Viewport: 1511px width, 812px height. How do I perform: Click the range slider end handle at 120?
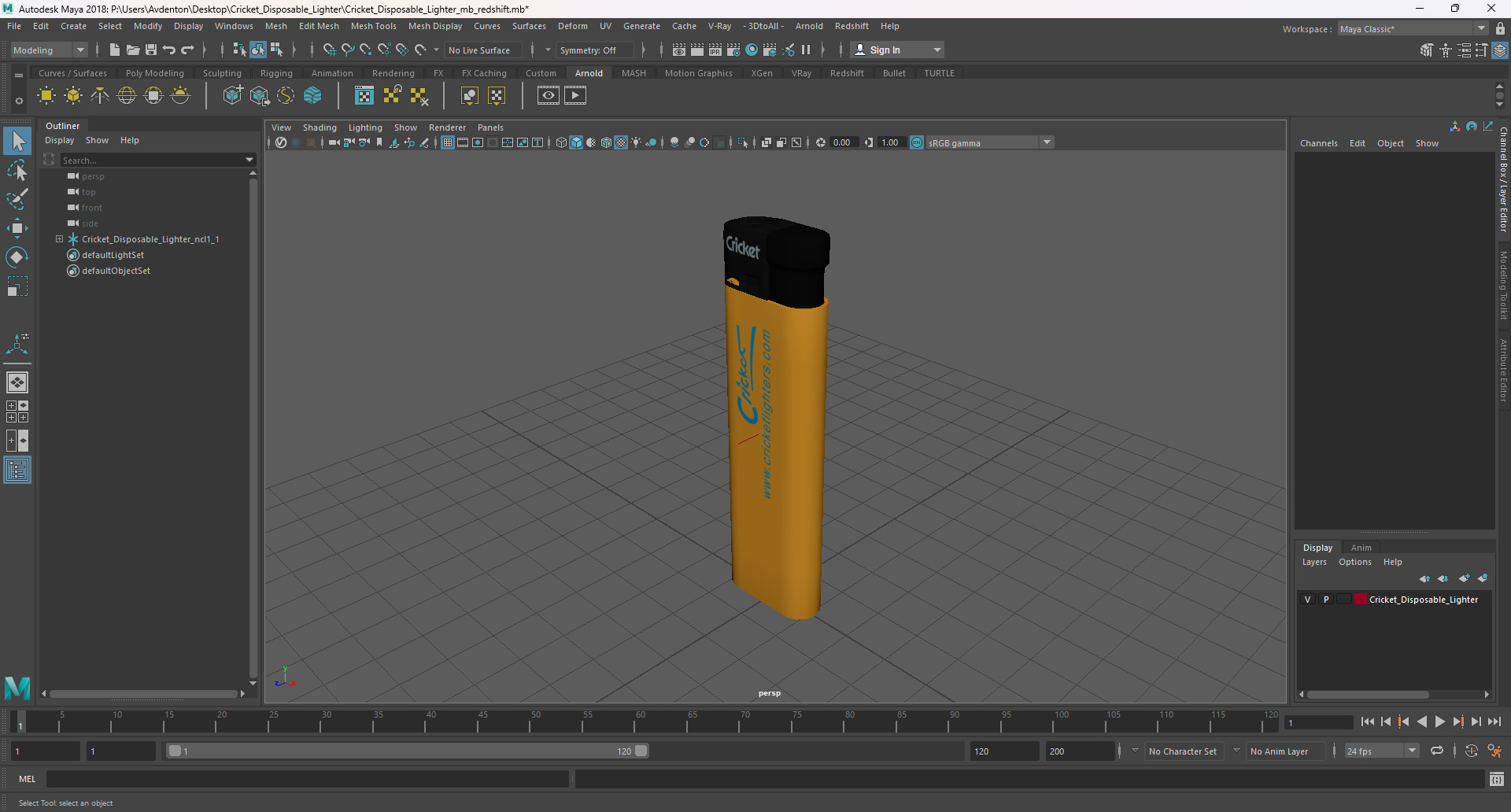pos(641,751)
